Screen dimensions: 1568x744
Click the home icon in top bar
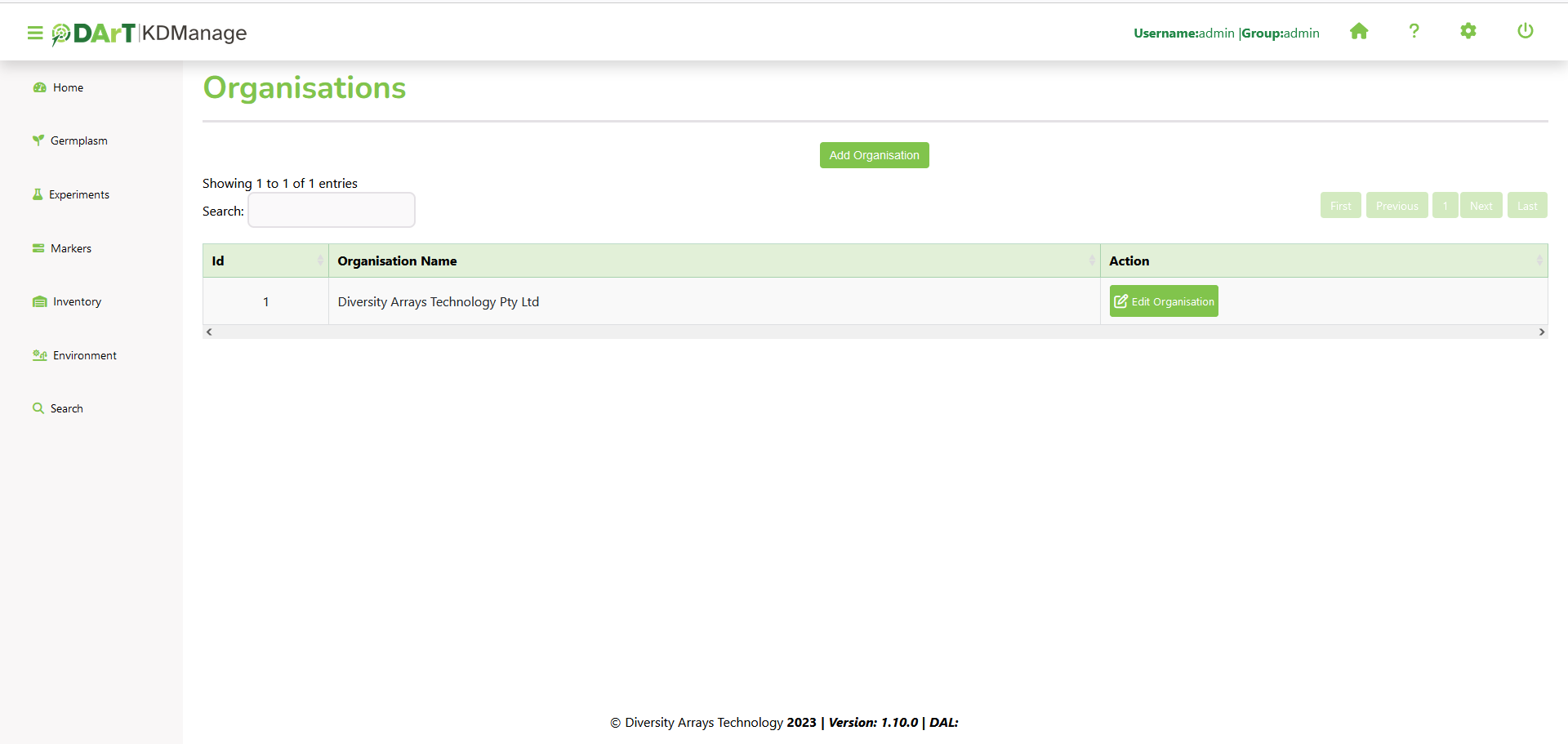[x=1359, y=32]
